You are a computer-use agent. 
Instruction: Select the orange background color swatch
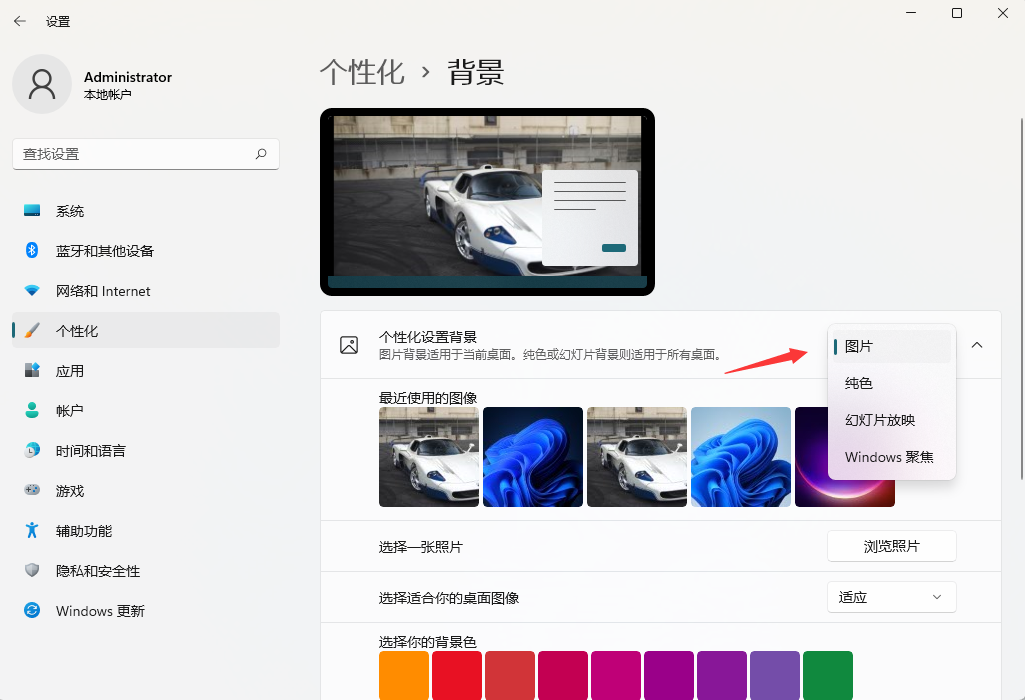point(404,675)
